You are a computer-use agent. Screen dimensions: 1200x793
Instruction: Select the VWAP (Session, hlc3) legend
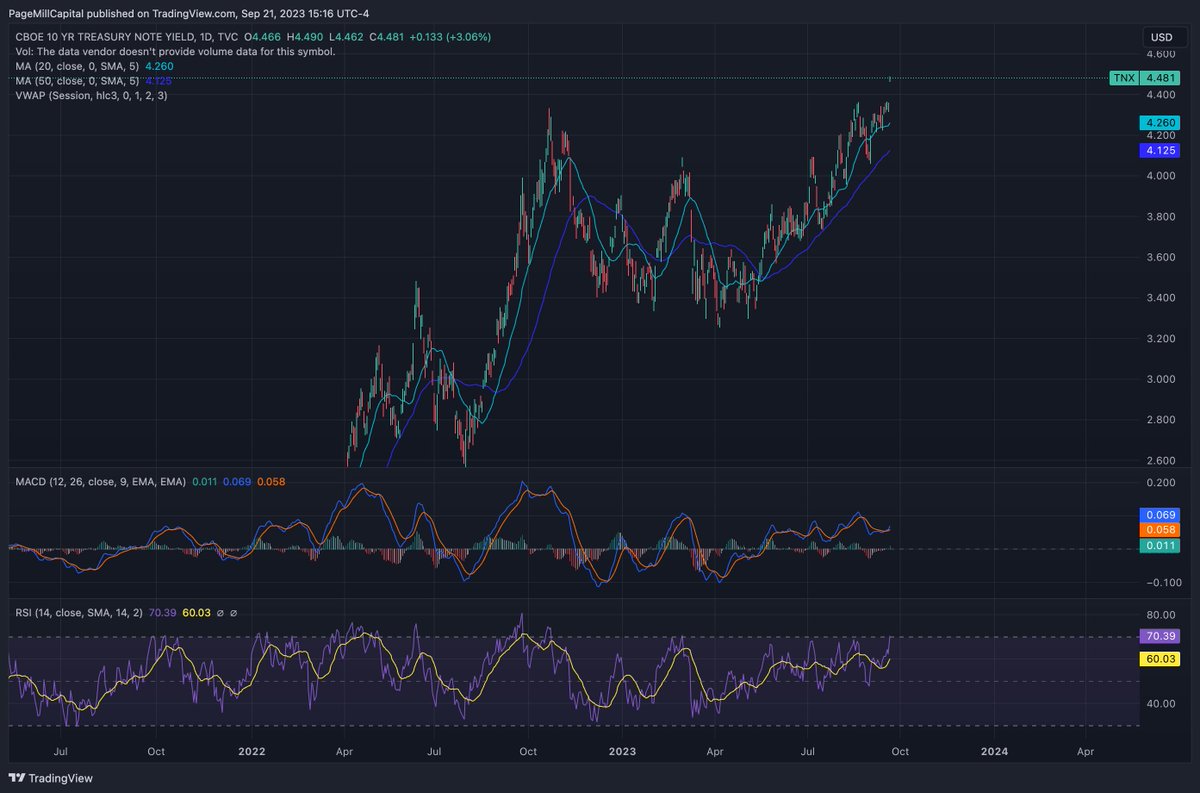point(91,94)
